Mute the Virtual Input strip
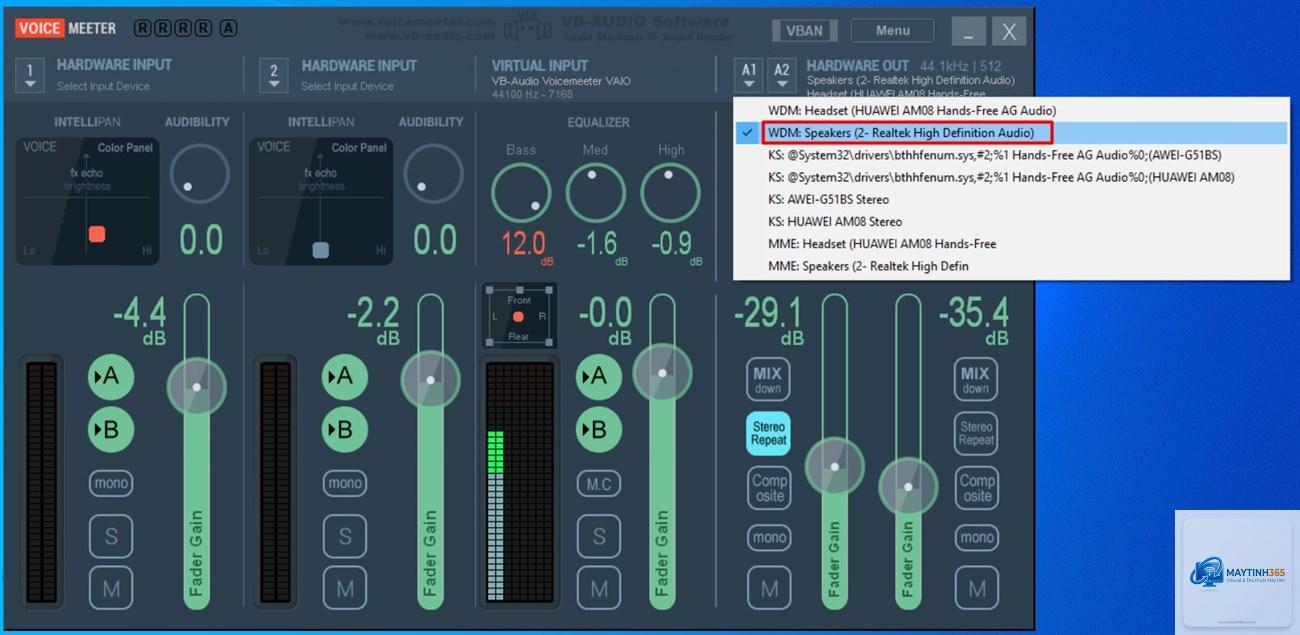Viewport: 1300px width, 635px height. click(599, 588)
